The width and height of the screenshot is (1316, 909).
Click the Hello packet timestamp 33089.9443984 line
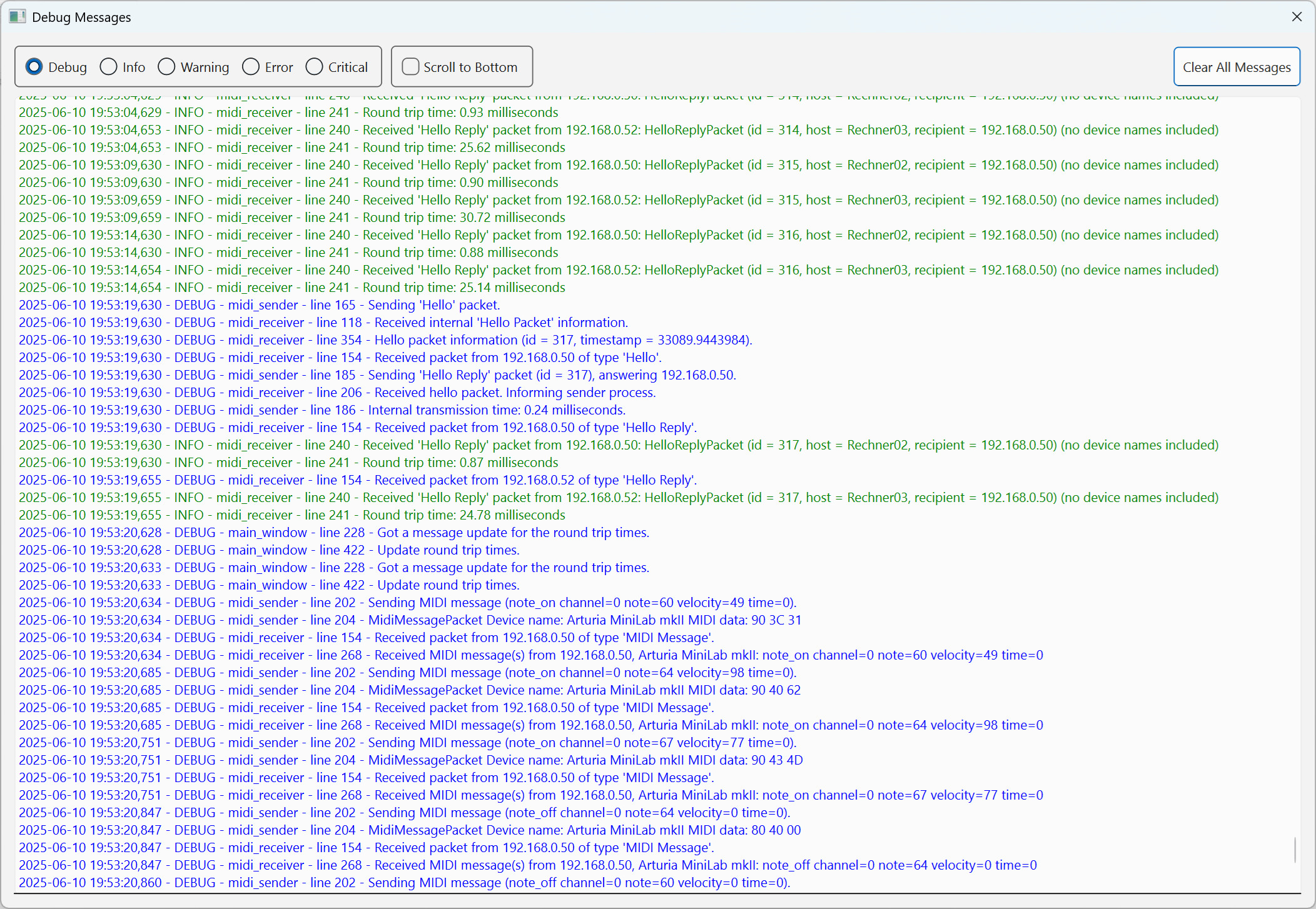click(x=385, y=340)
